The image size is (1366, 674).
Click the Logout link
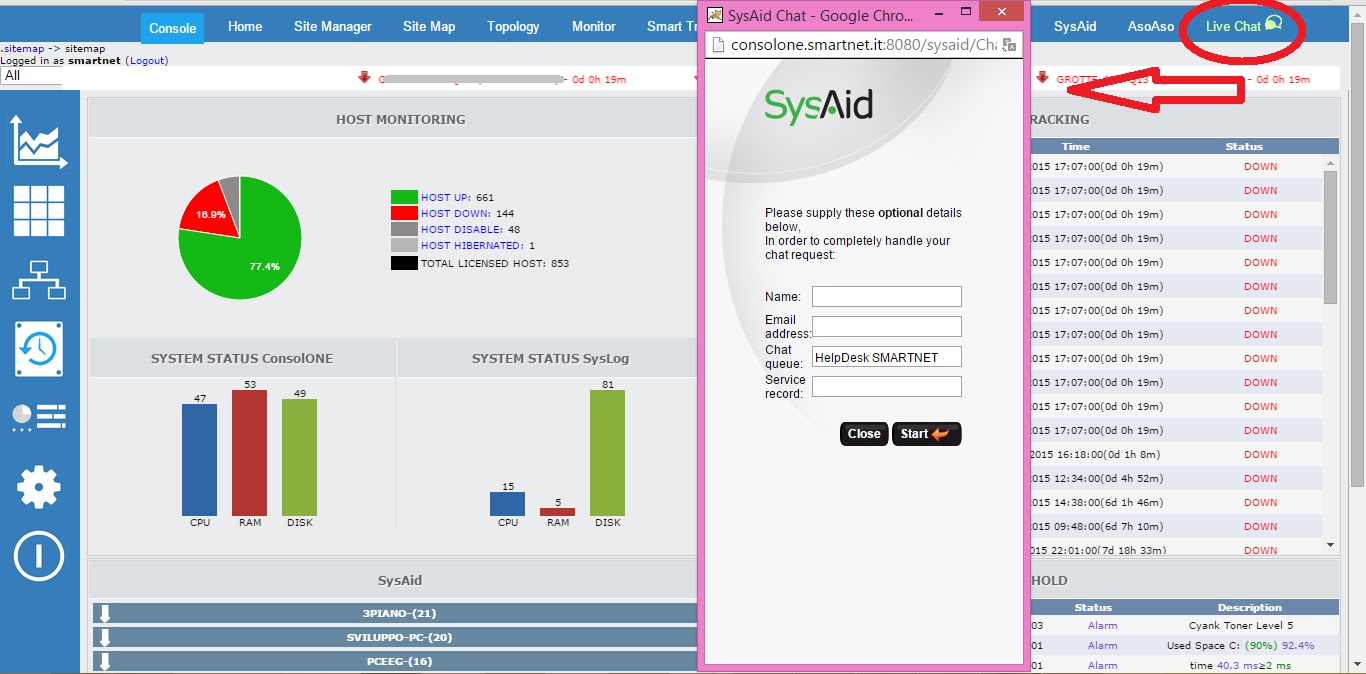(x=146, y=60)
